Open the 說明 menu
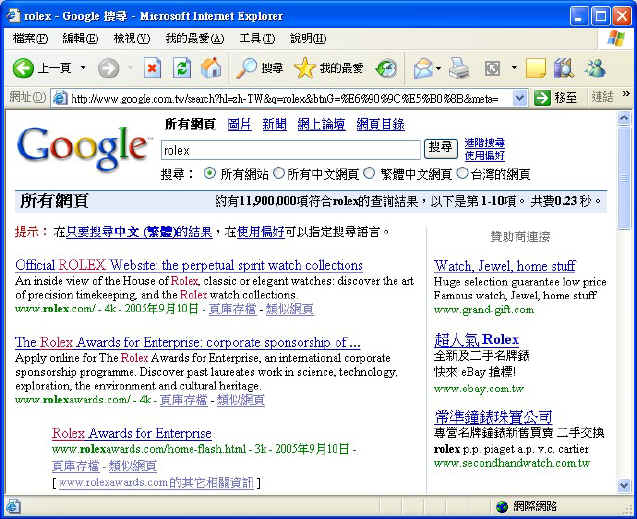 click(308, 39)
